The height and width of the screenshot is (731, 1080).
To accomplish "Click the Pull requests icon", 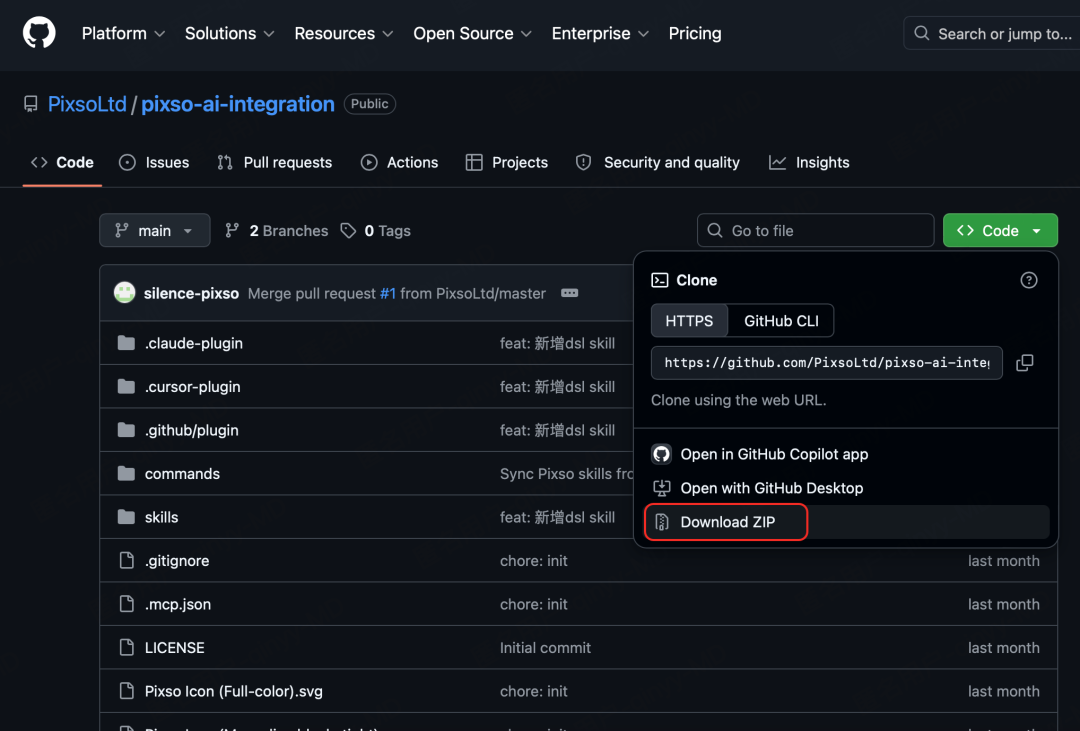I will pyautogui.click(x=225, y=163).
